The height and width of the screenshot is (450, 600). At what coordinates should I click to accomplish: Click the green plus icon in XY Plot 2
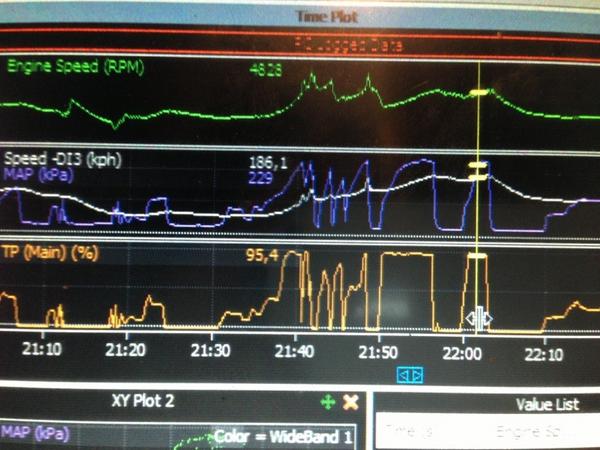pos(328,403)
